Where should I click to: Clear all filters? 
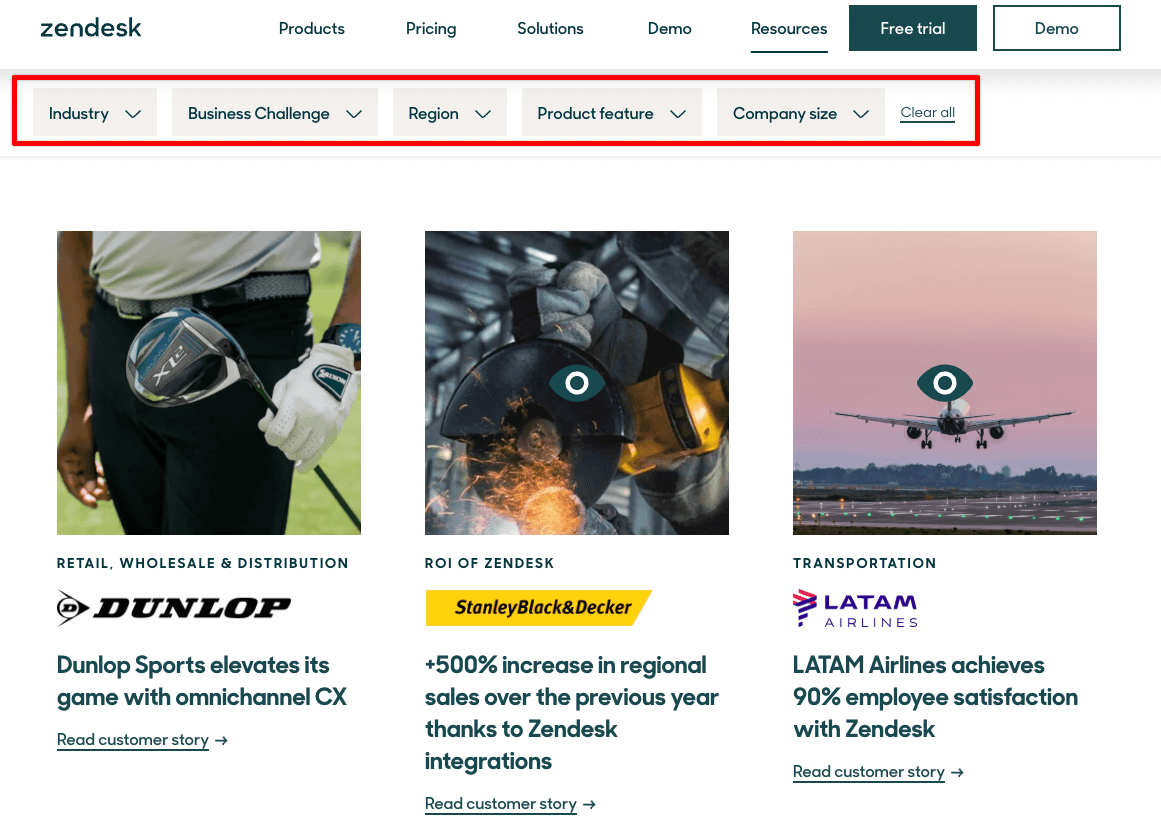point(927,113)
